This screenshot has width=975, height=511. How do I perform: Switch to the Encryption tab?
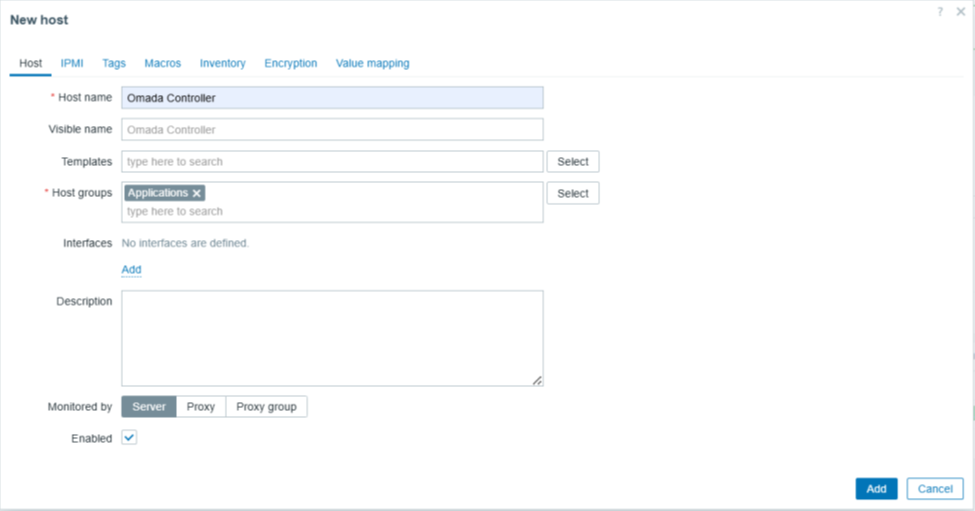click(290, 63)
